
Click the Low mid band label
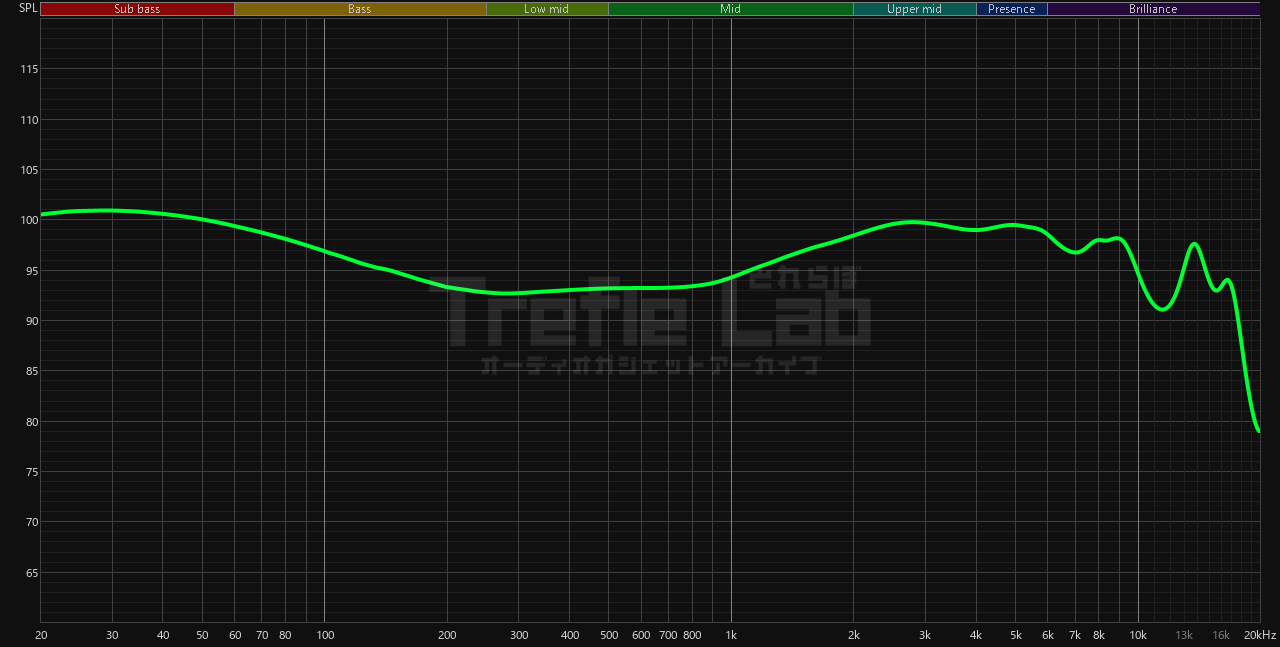[547, 9]
